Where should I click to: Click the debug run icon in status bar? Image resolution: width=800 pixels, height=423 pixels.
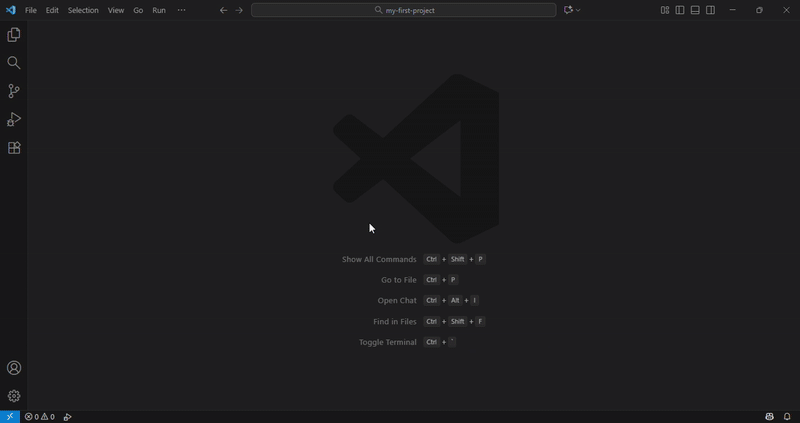[67, 417]
